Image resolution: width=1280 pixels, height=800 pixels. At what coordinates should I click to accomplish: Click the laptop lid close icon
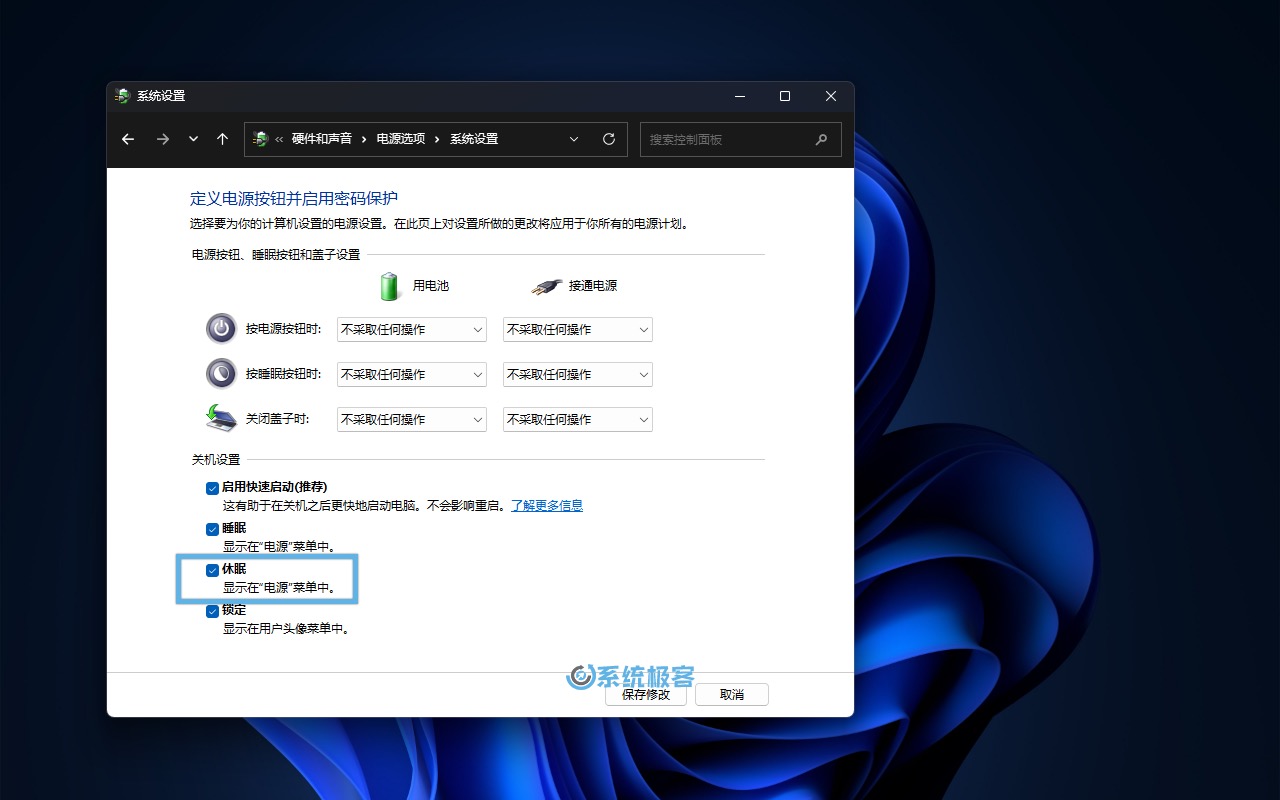pos(221,417)
